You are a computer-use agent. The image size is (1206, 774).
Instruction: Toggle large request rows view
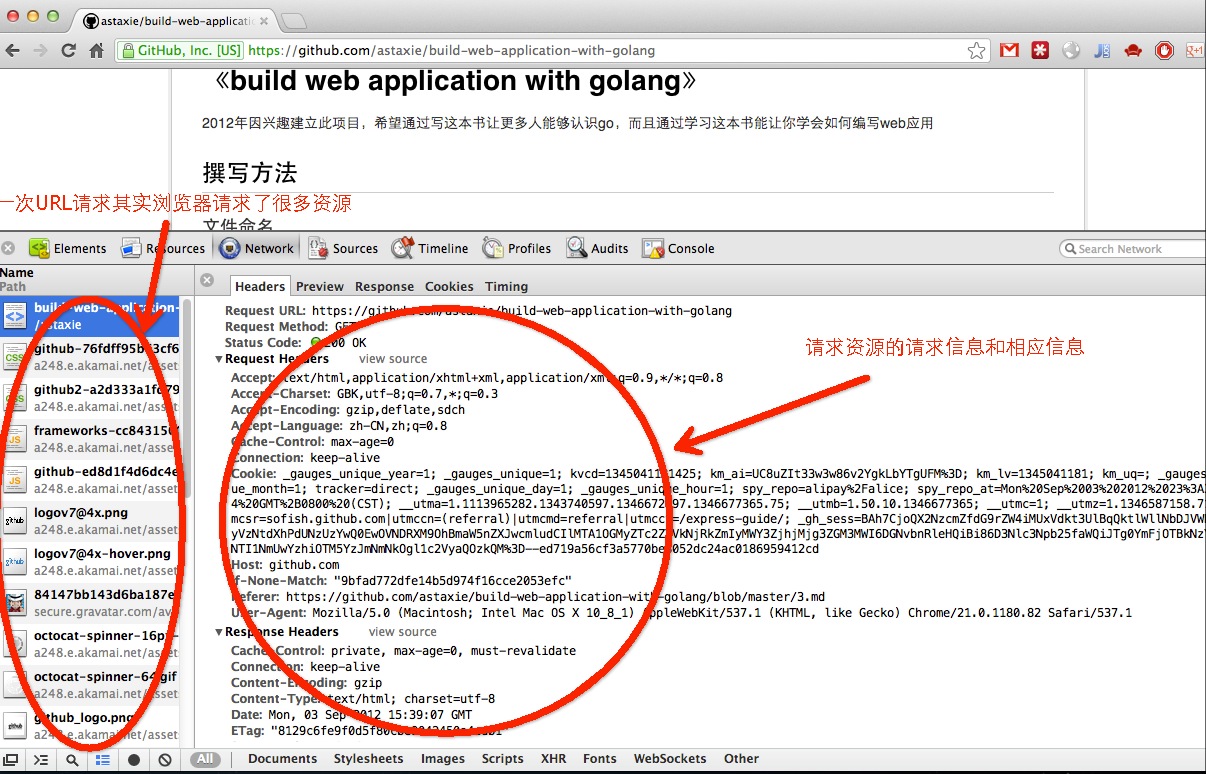click(102, 760)
